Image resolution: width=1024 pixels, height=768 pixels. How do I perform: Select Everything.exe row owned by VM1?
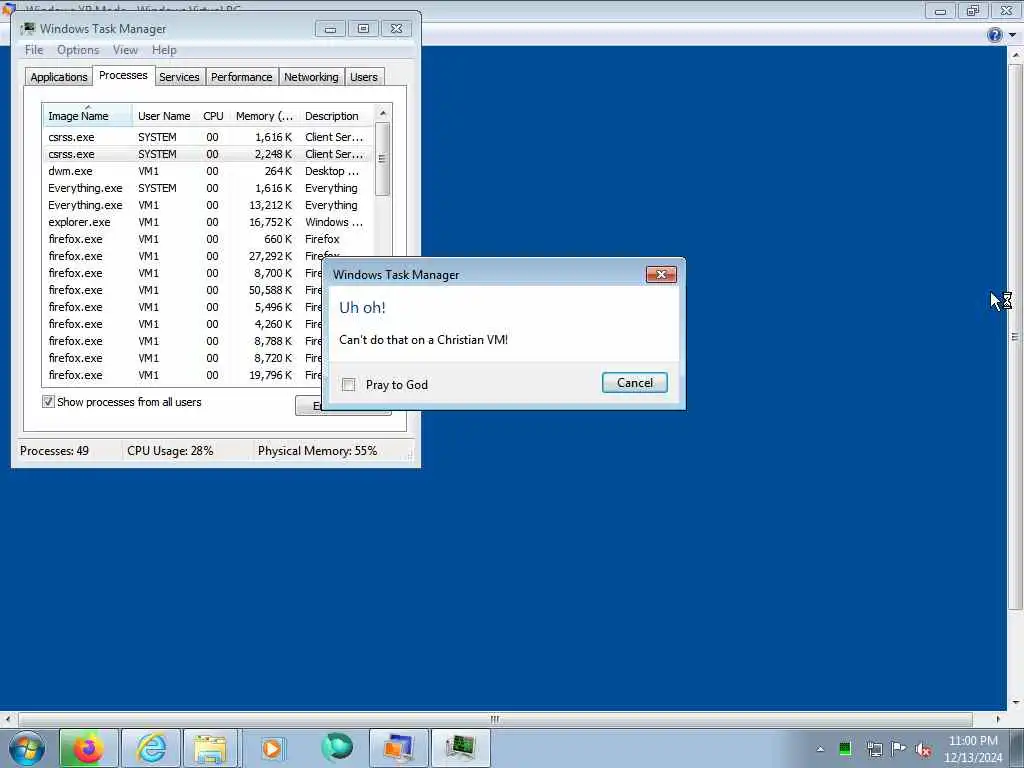tap(208, 205)
